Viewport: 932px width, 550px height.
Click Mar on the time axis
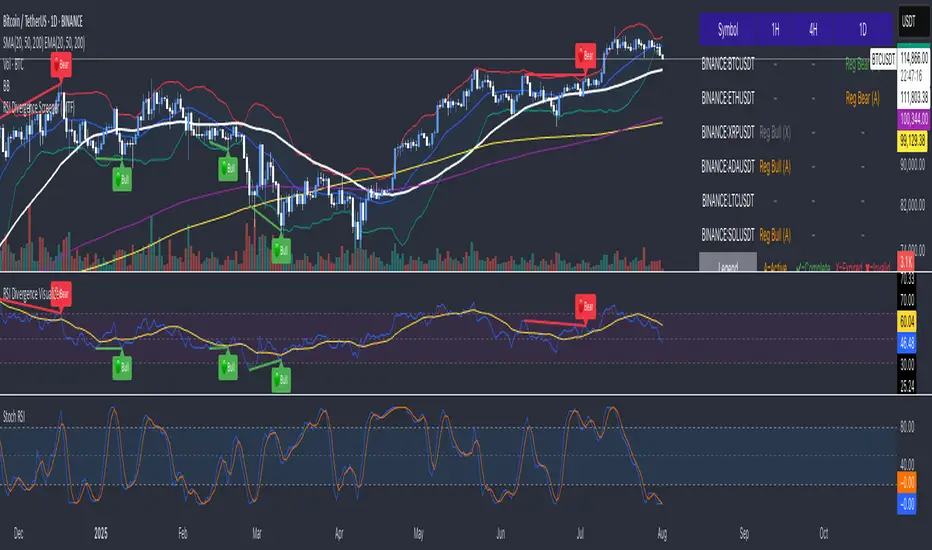tap(257, 533)
